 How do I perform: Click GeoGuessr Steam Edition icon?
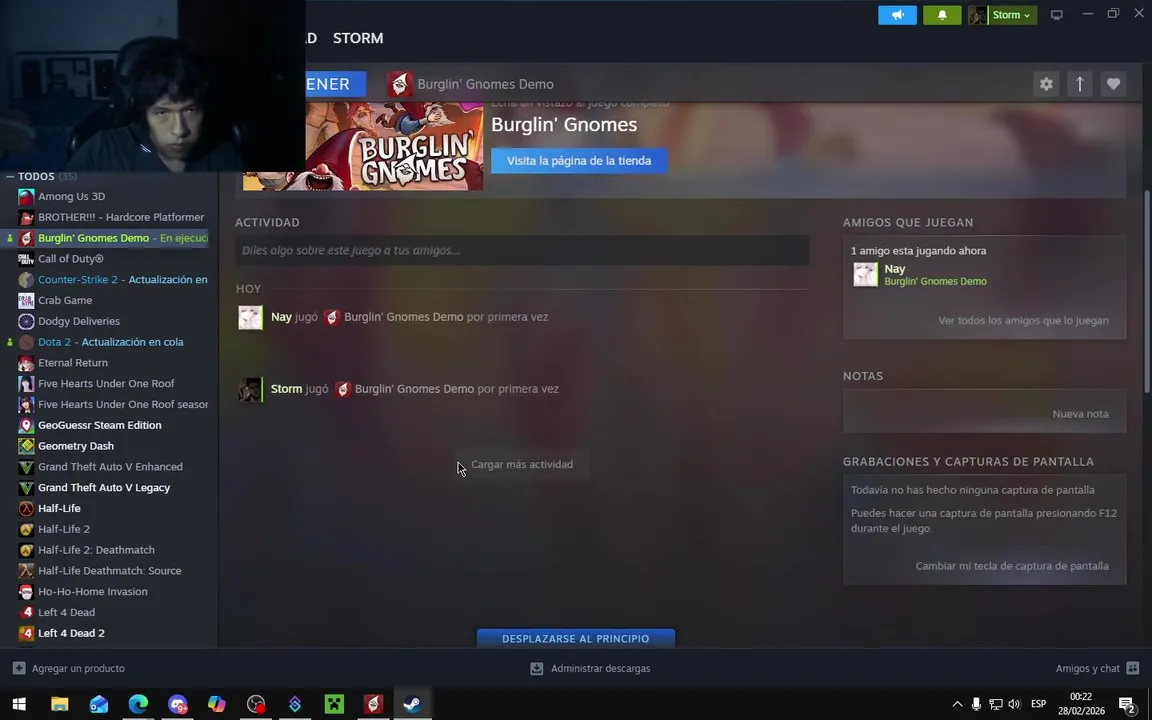point(26,425)
